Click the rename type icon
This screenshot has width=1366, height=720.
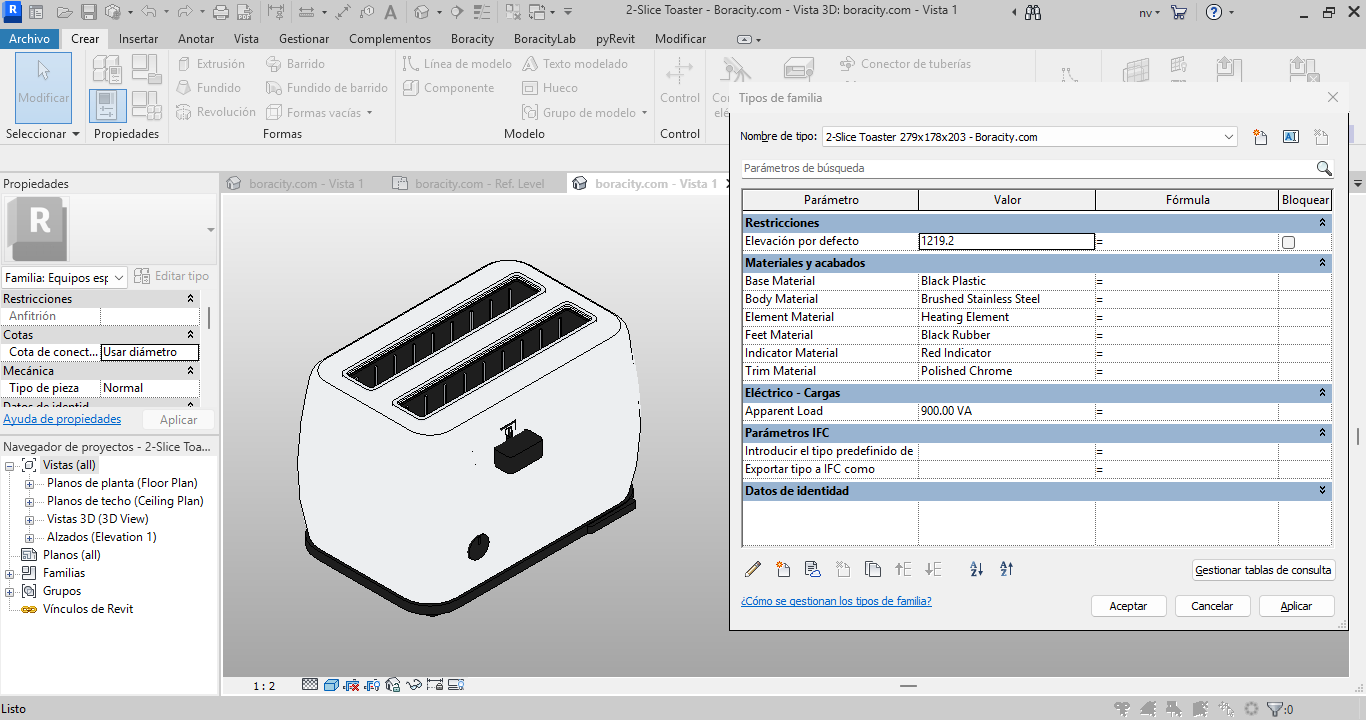pyautogui.click(x=1290, y=137)
